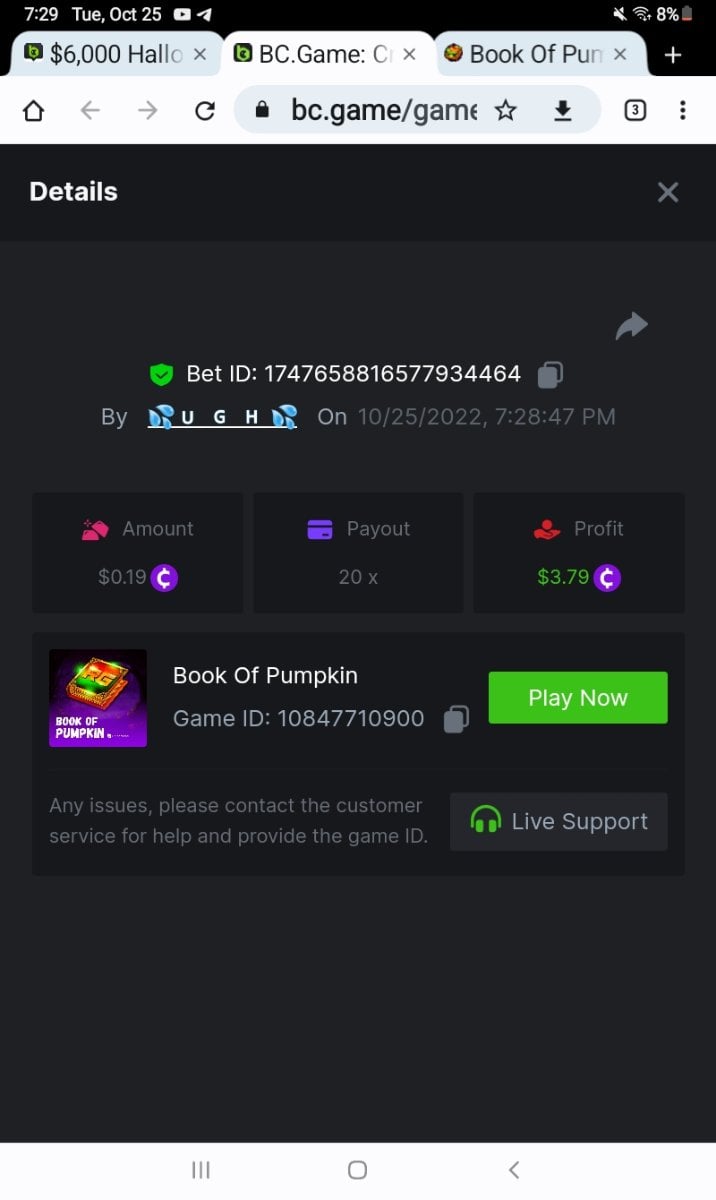Tap the browser download icon

click(563, 110)
